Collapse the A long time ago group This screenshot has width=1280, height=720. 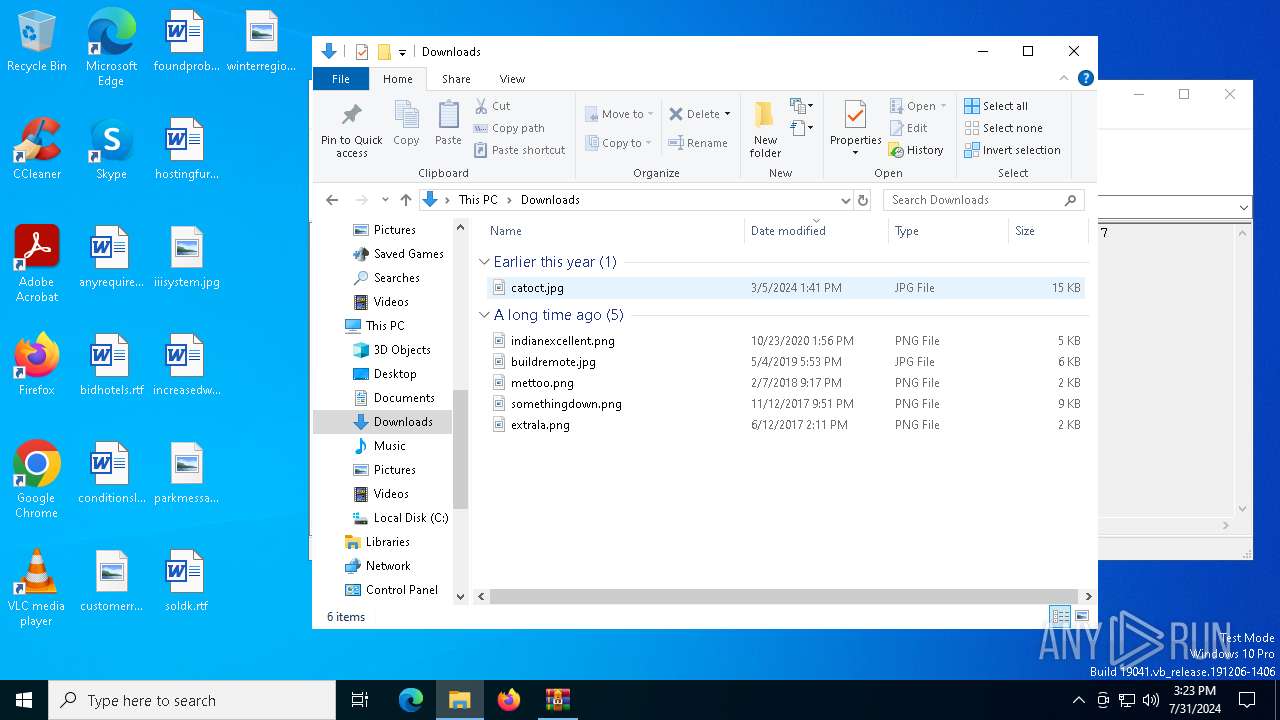(484, 315)
